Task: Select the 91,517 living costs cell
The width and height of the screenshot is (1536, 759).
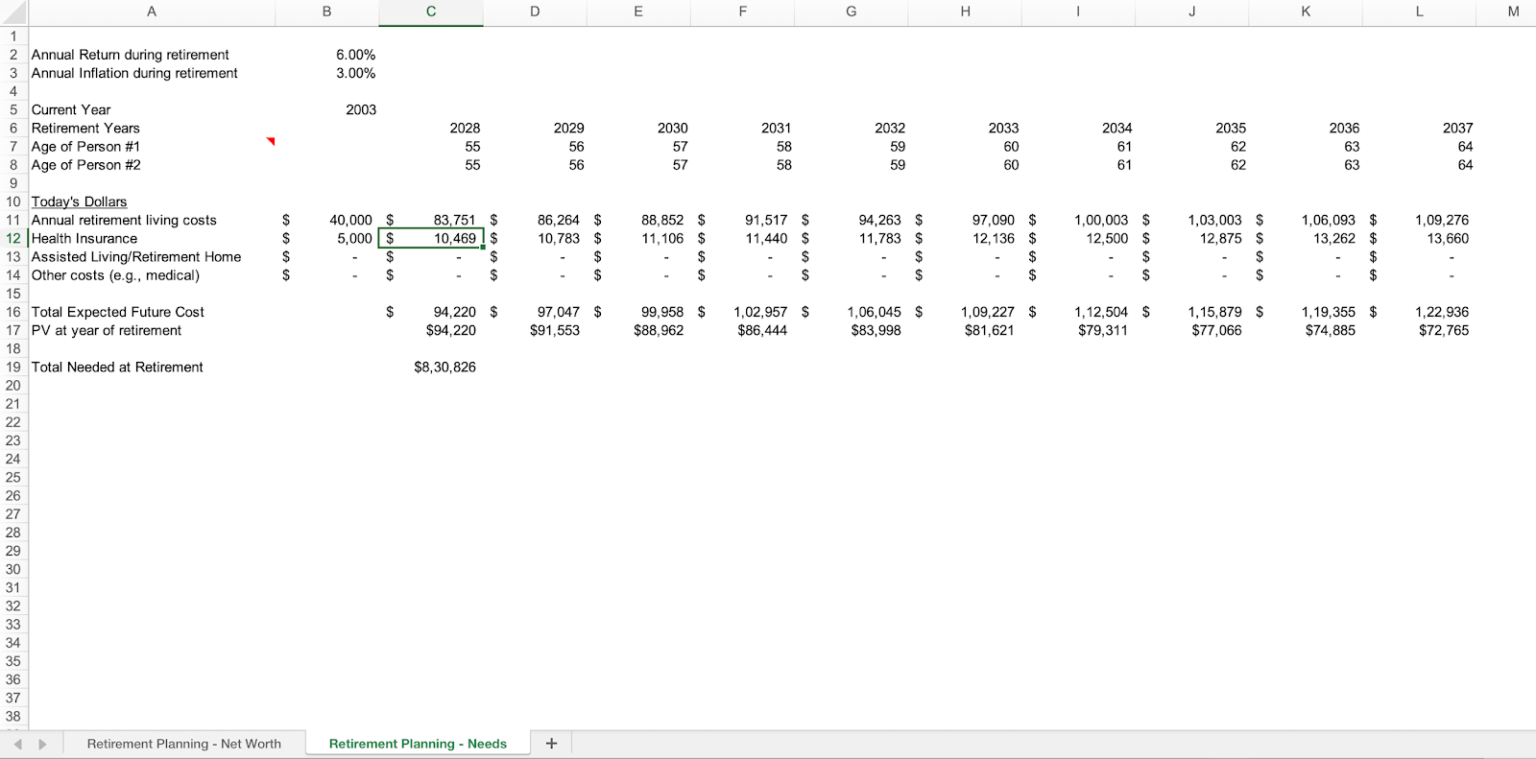Action: pyautogui.click(x=743, y=220)
